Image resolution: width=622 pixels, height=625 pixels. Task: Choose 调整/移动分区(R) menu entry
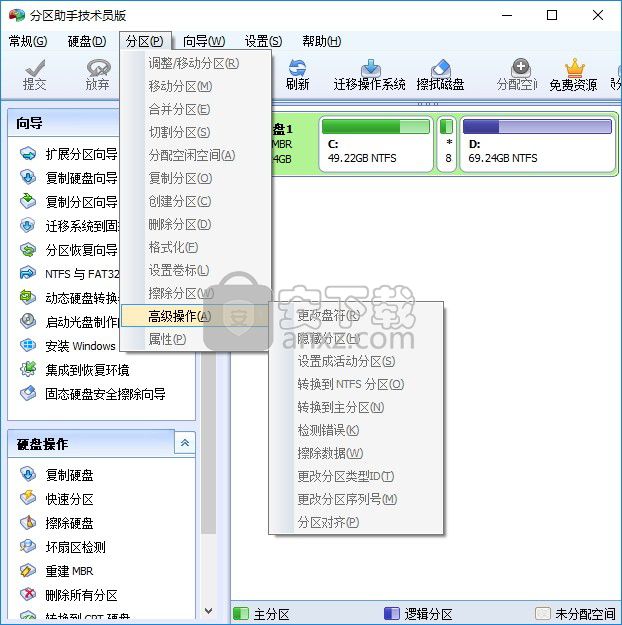(x=195, y=63)
